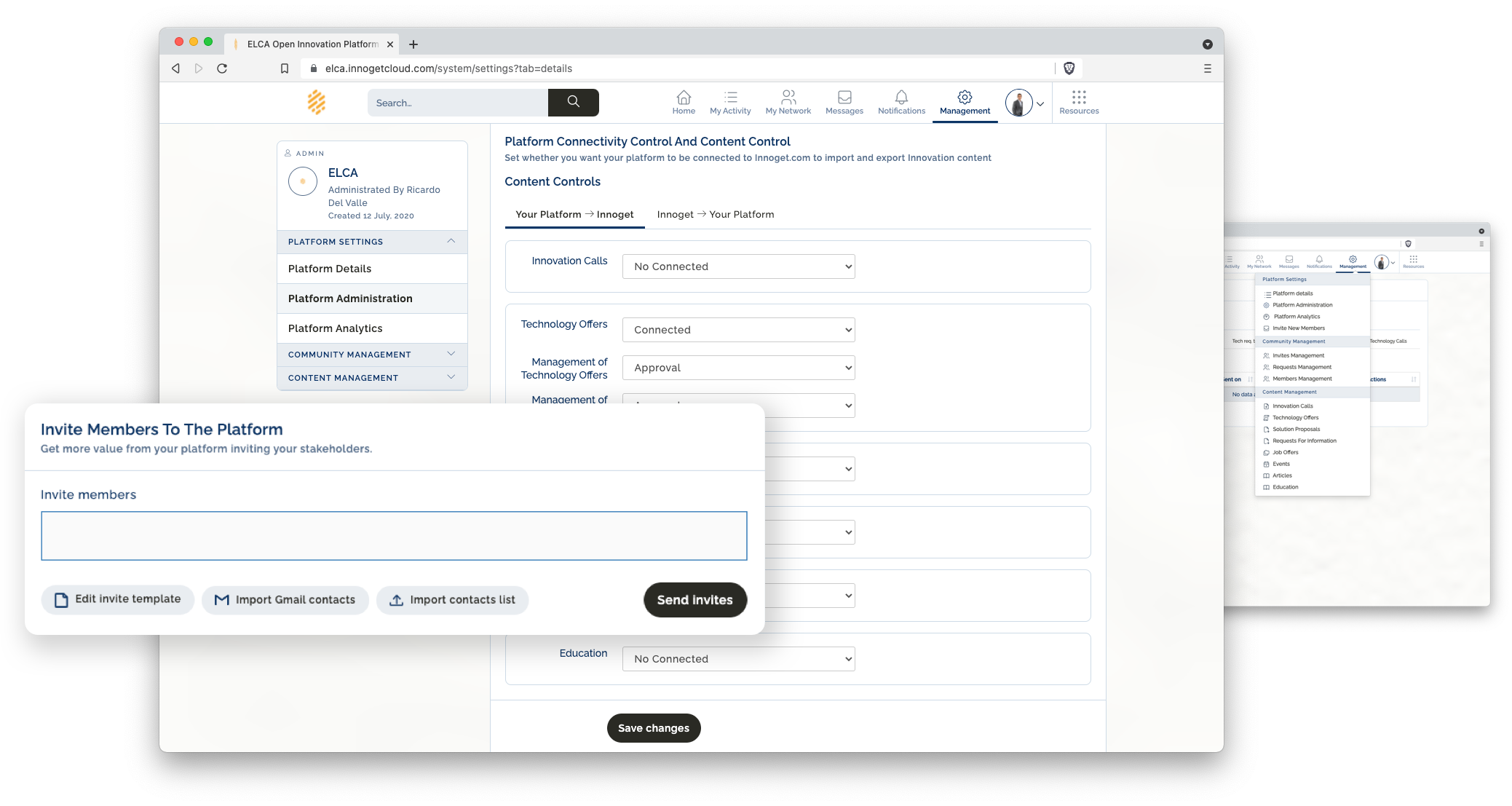Select Your Platform to Innoget tab
This screenshot has height=806, width=1512.
(574, 214)
